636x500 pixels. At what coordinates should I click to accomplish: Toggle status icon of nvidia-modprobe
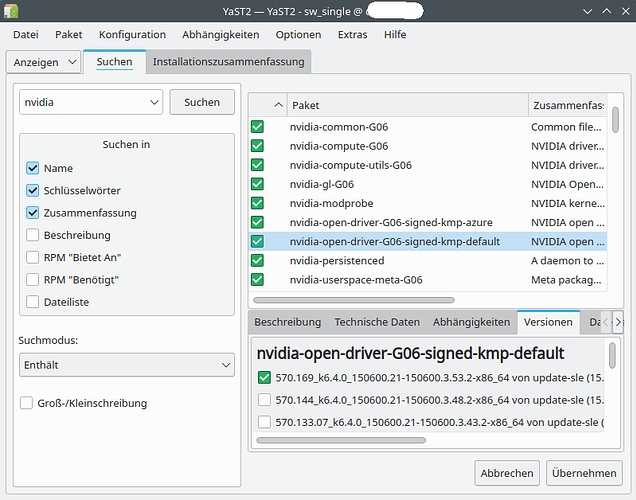tap(257, 203)
